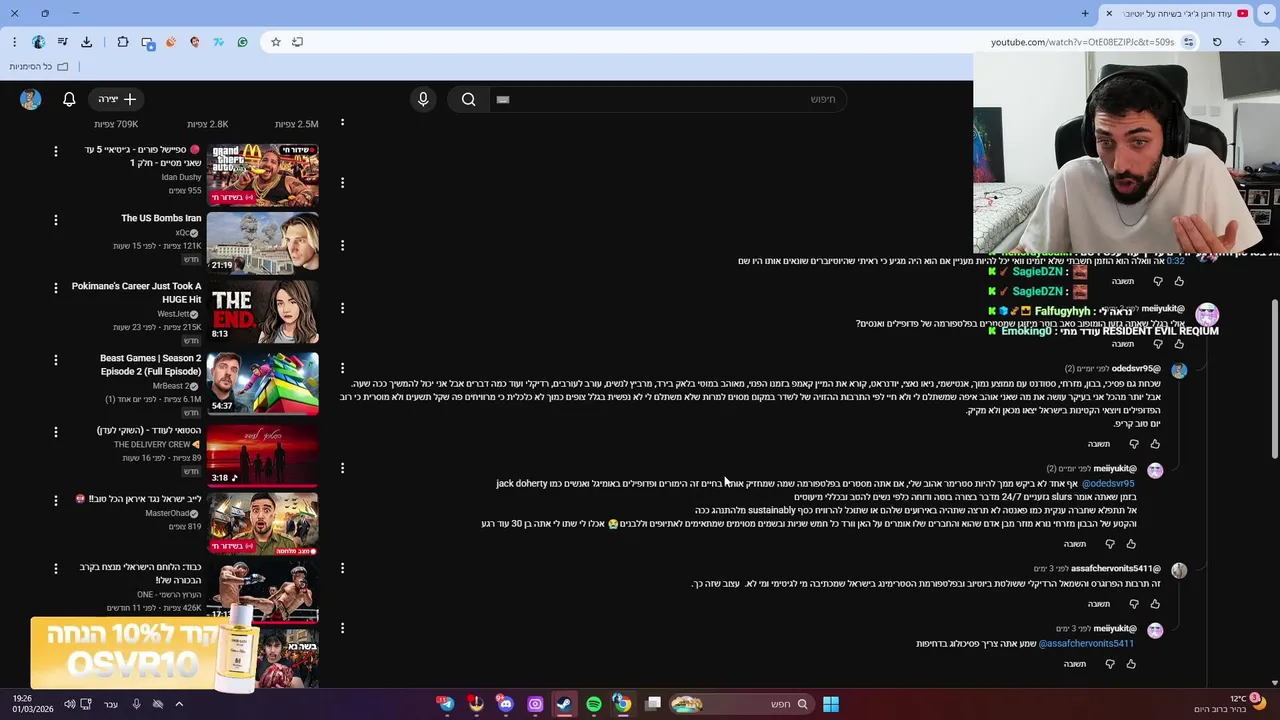Like meiiyukit's jack doherty reply
The width and height of the screenshot is (1280, 720).
(1131, 544)
